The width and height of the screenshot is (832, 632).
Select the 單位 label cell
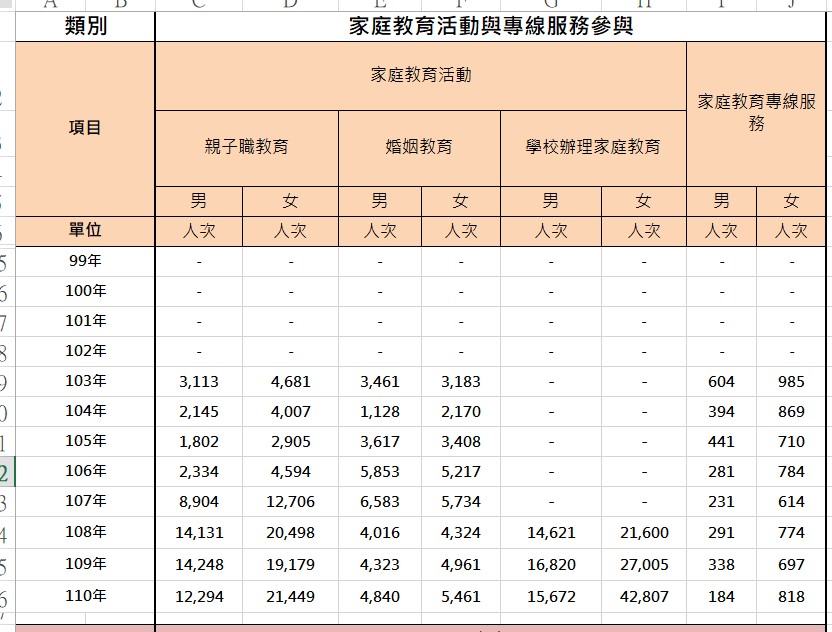(85, 231)
